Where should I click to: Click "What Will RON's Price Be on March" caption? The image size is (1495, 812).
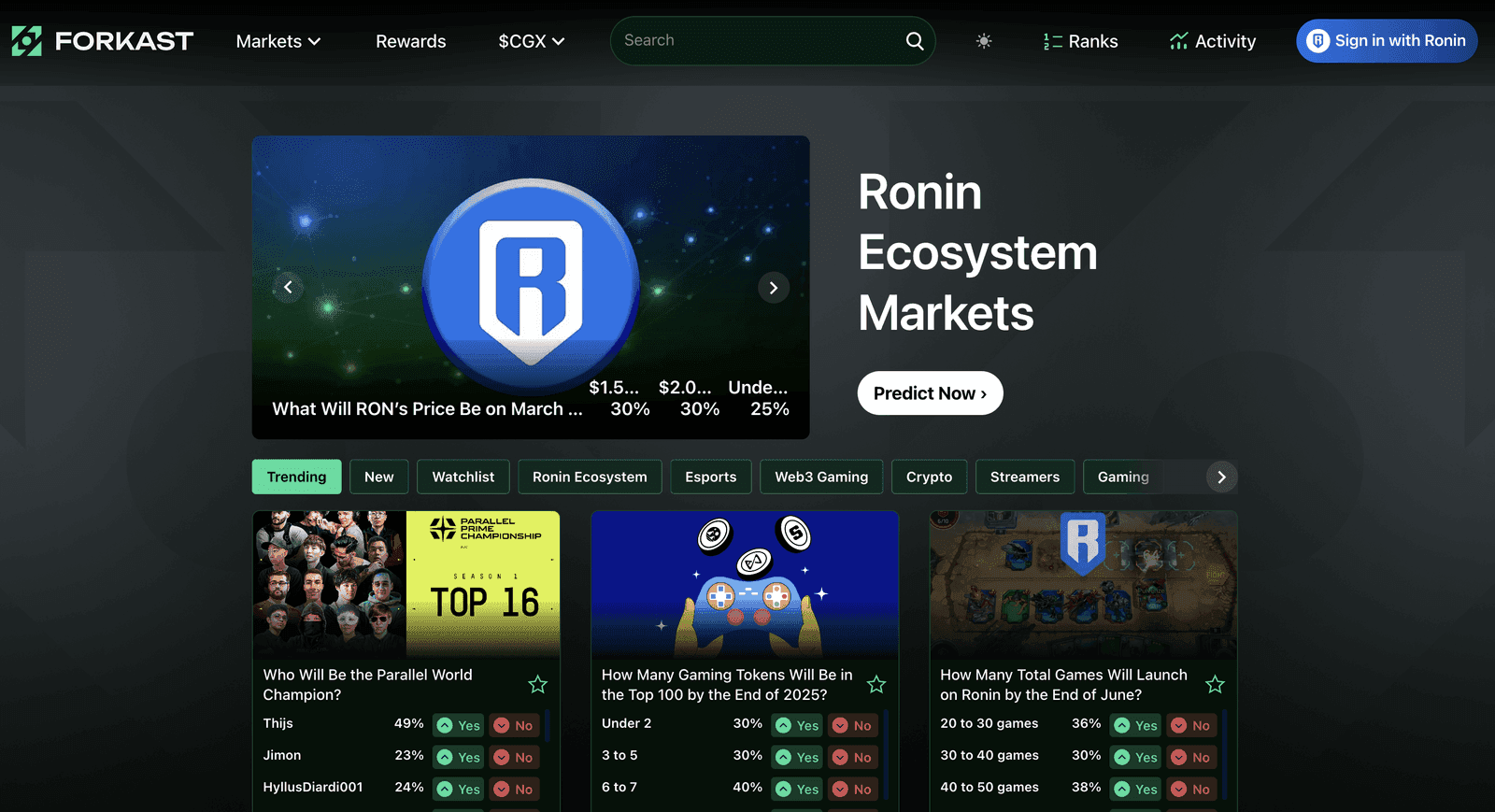tap(427, 408)
